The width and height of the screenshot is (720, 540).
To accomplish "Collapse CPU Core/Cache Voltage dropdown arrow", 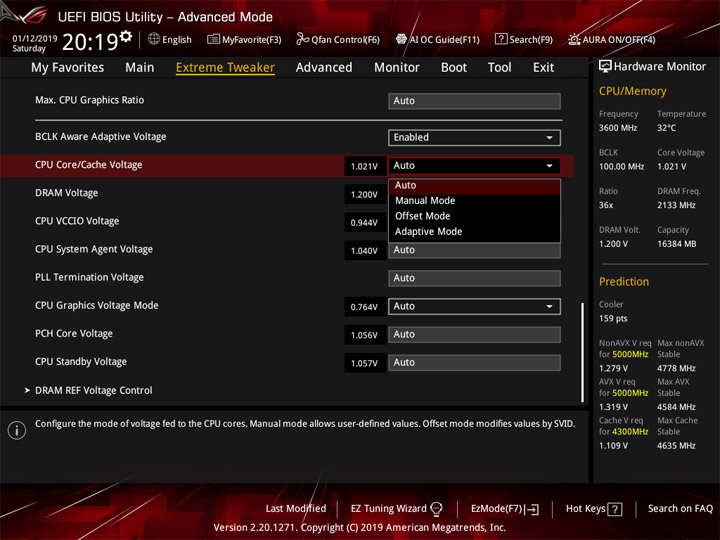I will pyautogui.click(x=549, y=166).
